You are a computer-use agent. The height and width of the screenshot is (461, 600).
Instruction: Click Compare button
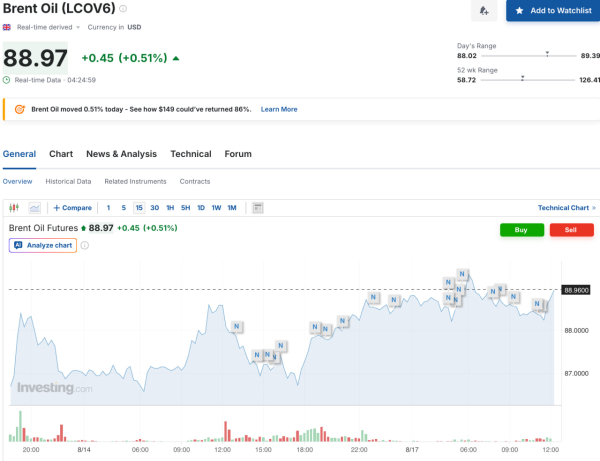73,208
